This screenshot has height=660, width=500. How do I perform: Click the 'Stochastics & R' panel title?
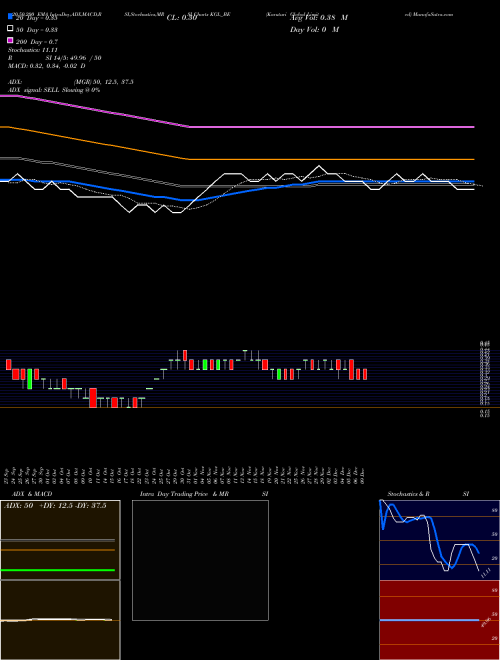click(x=408, y=494)
